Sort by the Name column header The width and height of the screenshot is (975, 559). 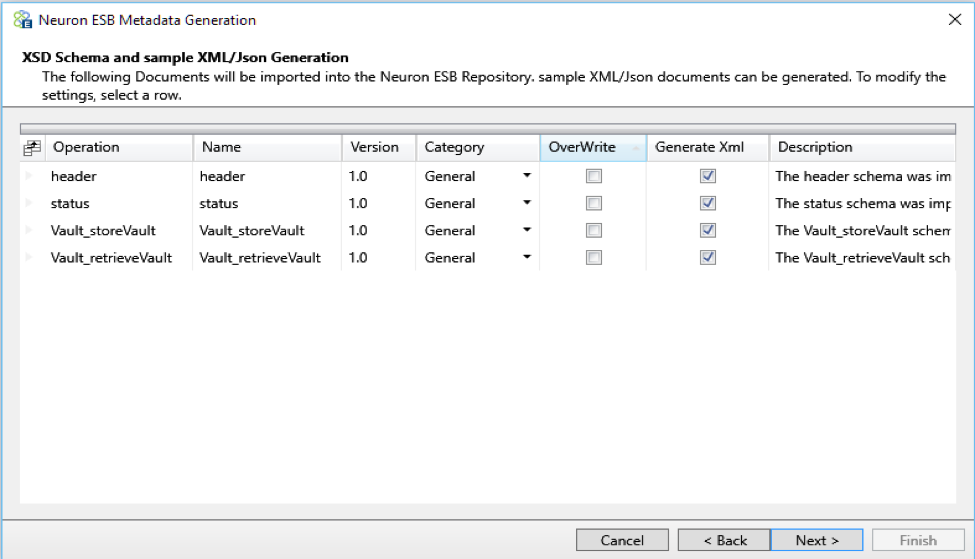click(267, 148)
